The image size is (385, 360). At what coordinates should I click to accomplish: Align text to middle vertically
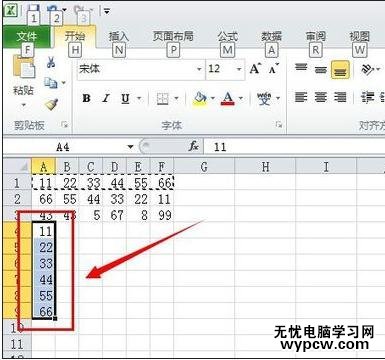click(320, 69)
